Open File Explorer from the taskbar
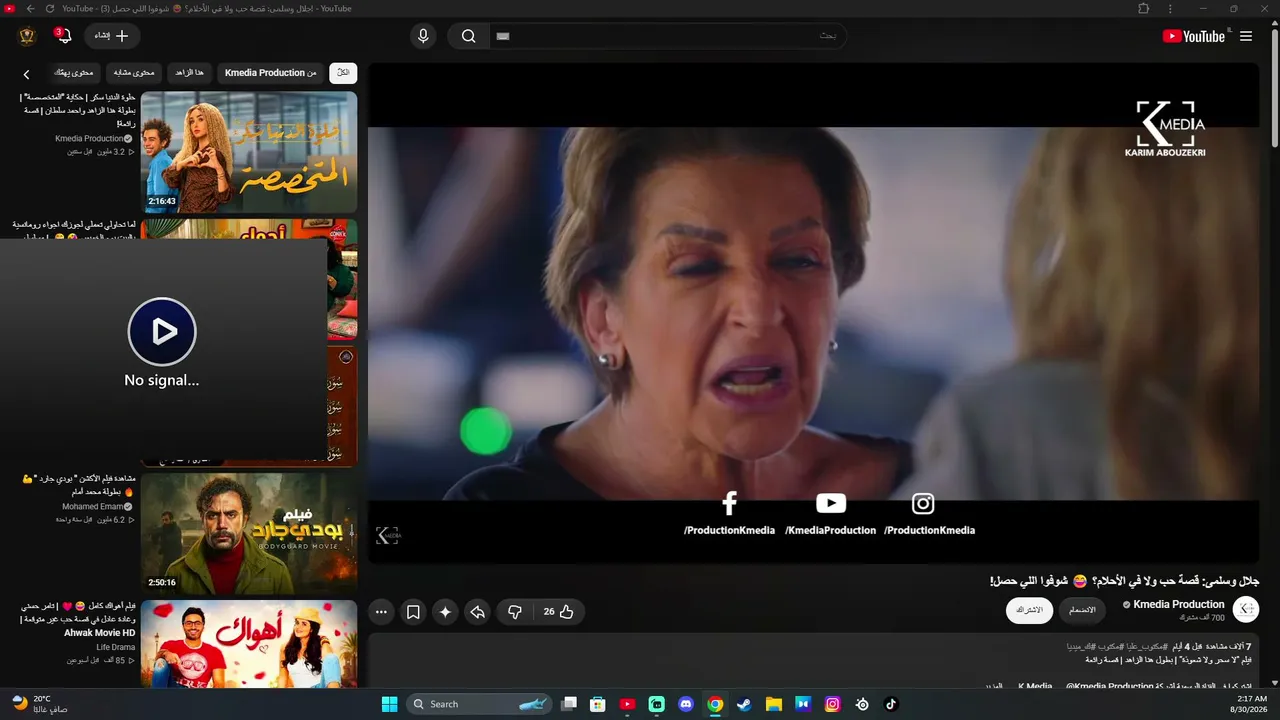Image resolution: width=1280 pixels, height=720 pixels. (x=773, y=704)
